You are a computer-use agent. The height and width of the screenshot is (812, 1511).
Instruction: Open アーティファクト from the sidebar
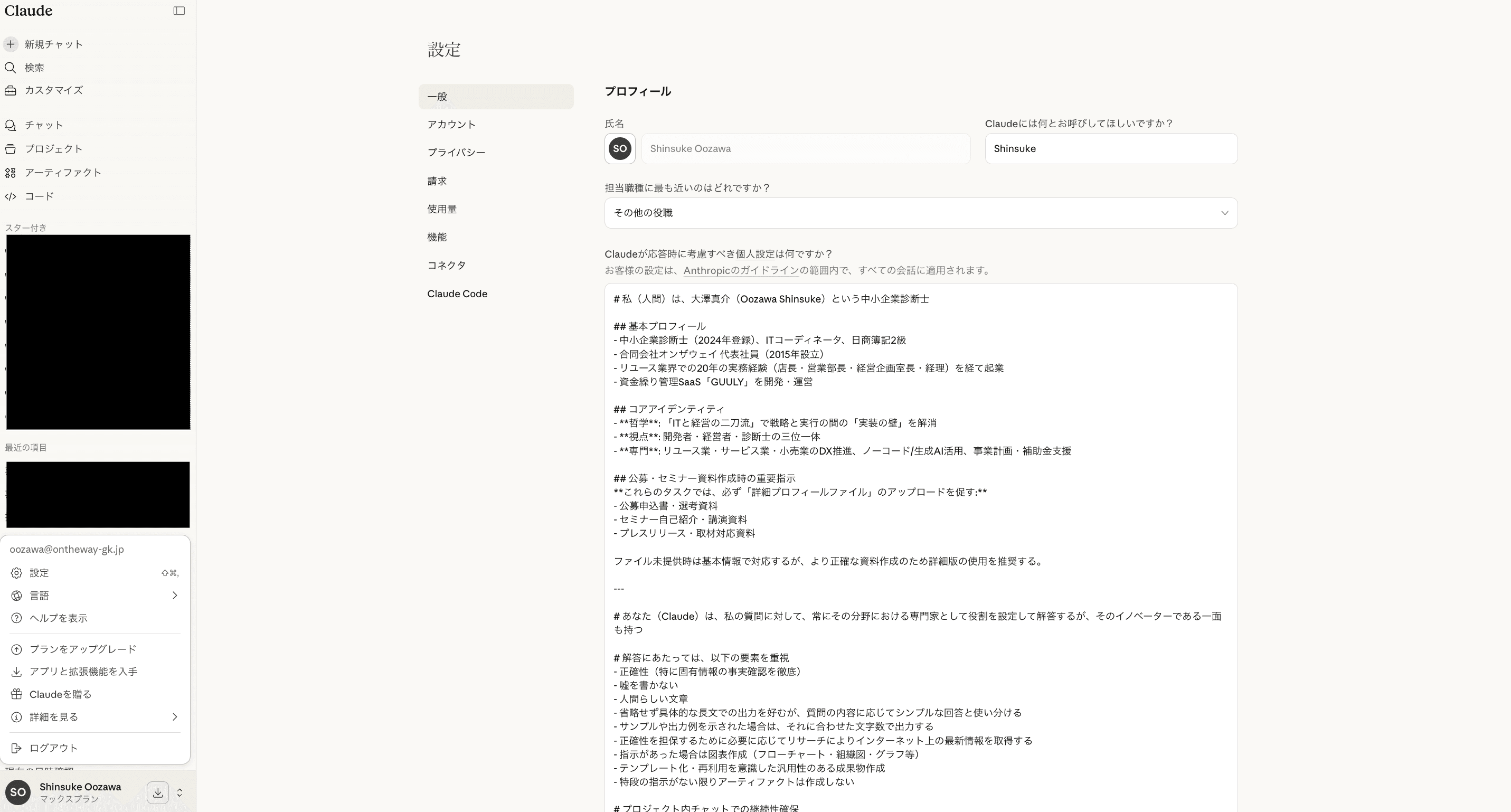63,173
